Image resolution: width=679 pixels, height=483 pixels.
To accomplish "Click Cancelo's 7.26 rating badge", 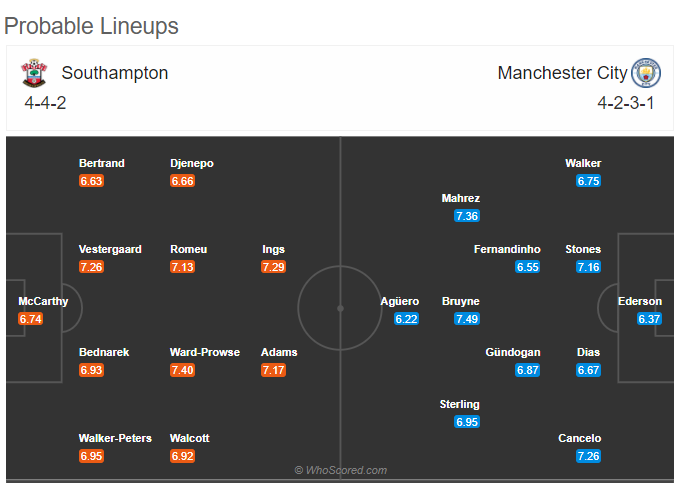I will (x=588, y=456).
